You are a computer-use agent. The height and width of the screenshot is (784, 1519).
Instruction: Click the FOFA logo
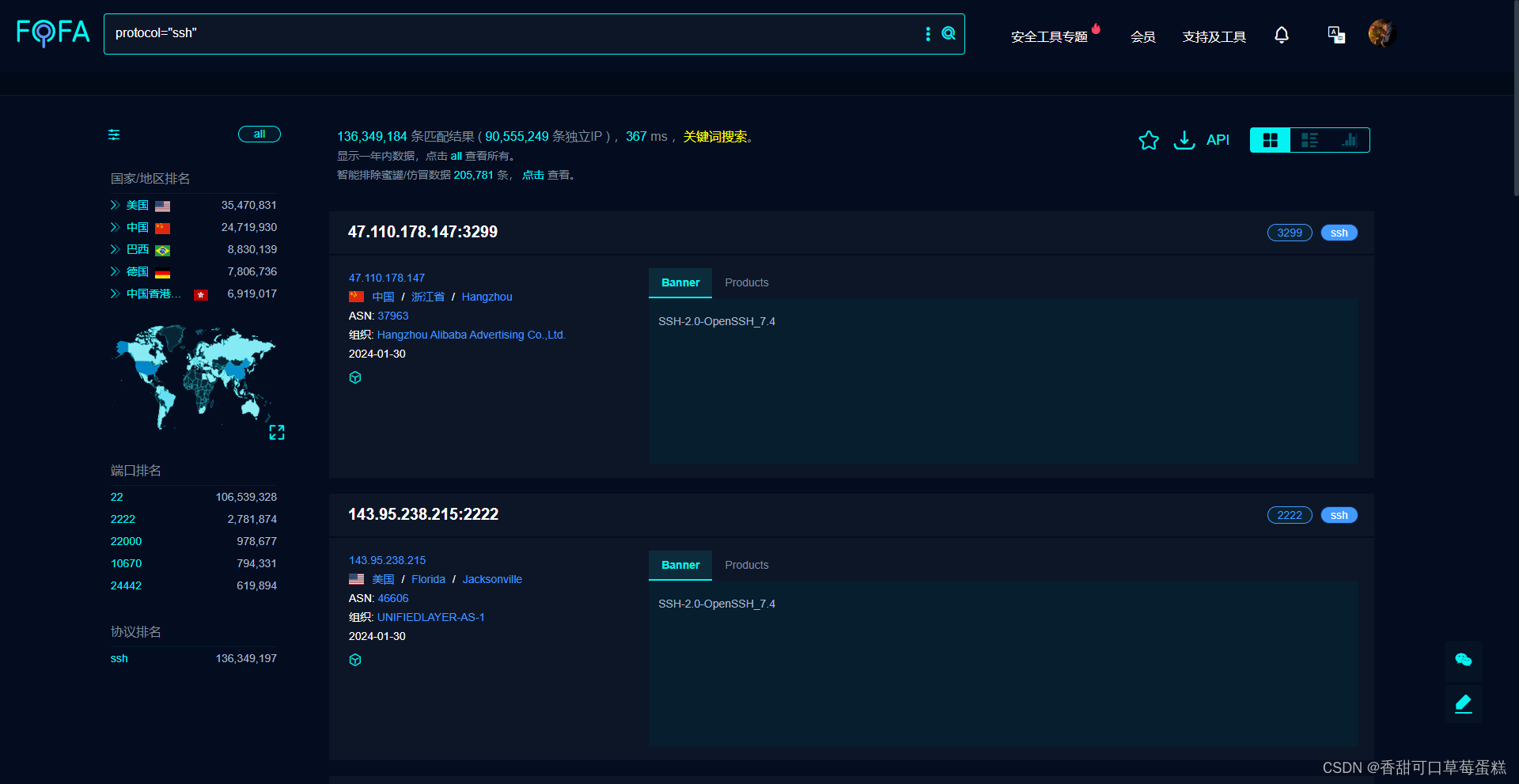point(53,32)
